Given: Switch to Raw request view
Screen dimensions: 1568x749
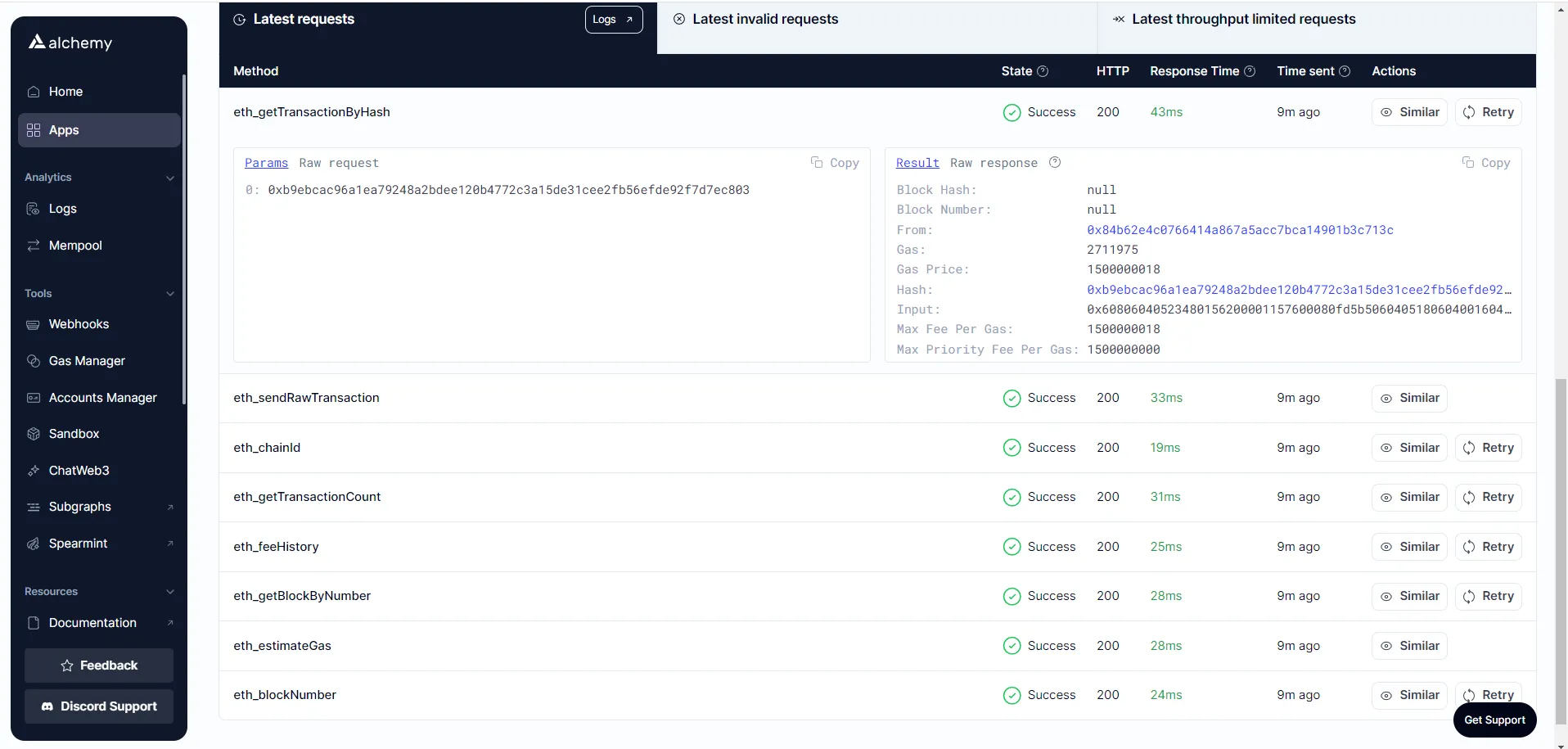Looking at the screenshot, I should pos(339,163).
